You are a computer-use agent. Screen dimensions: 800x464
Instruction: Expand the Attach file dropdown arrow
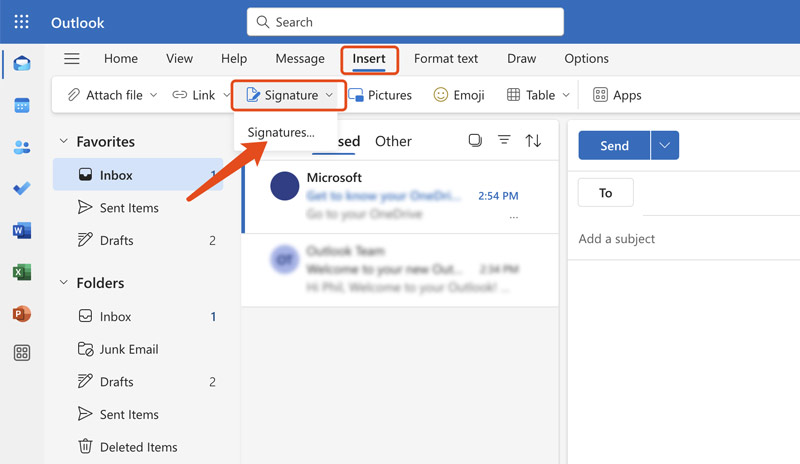coord(153,95)
